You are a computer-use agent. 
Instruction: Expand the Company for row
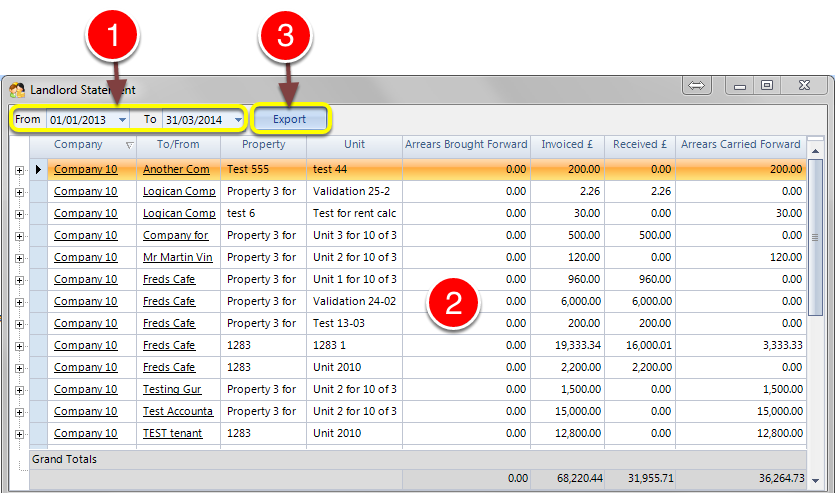coord(19,236)
